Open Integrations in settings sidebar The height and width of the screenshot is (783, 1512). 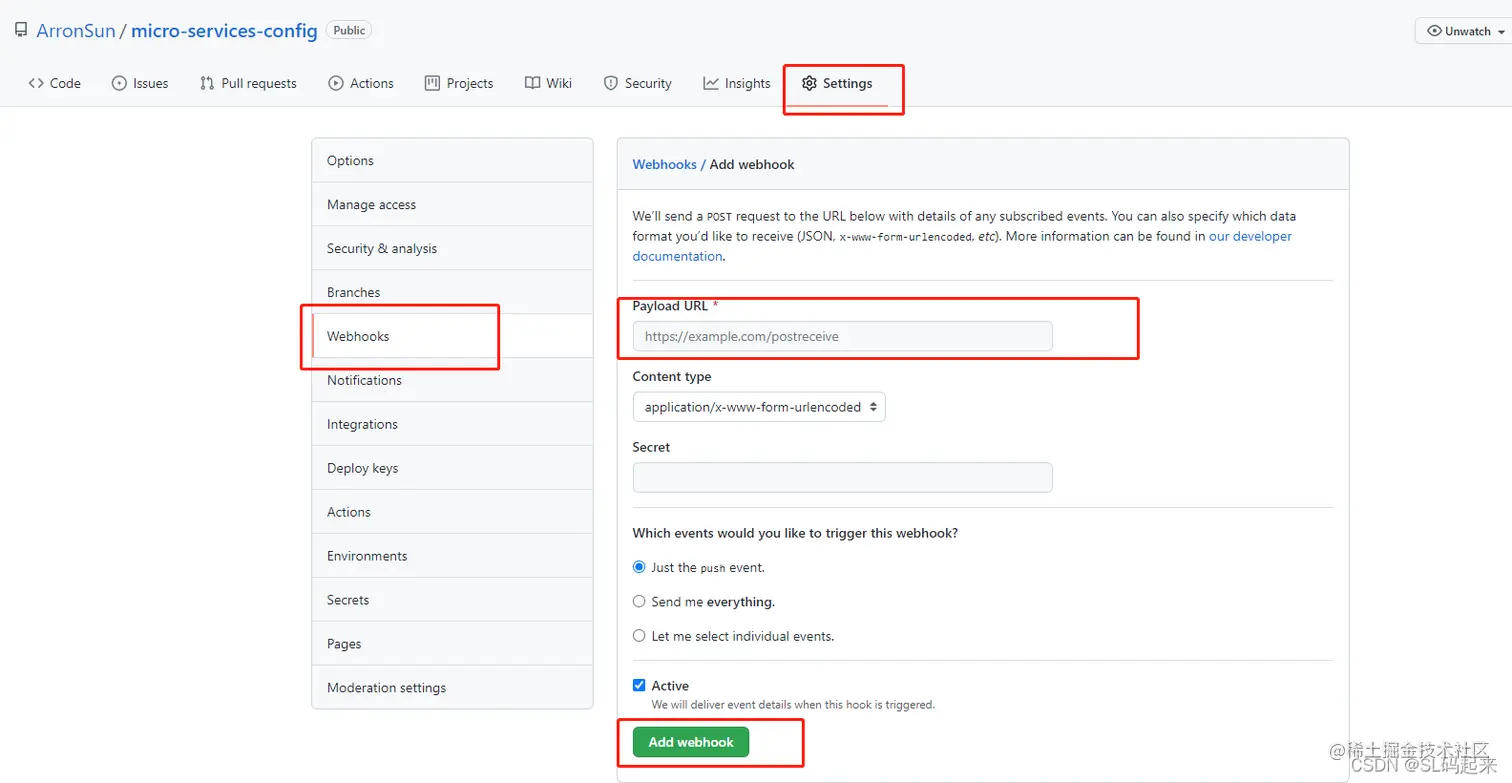pos(452,424)
